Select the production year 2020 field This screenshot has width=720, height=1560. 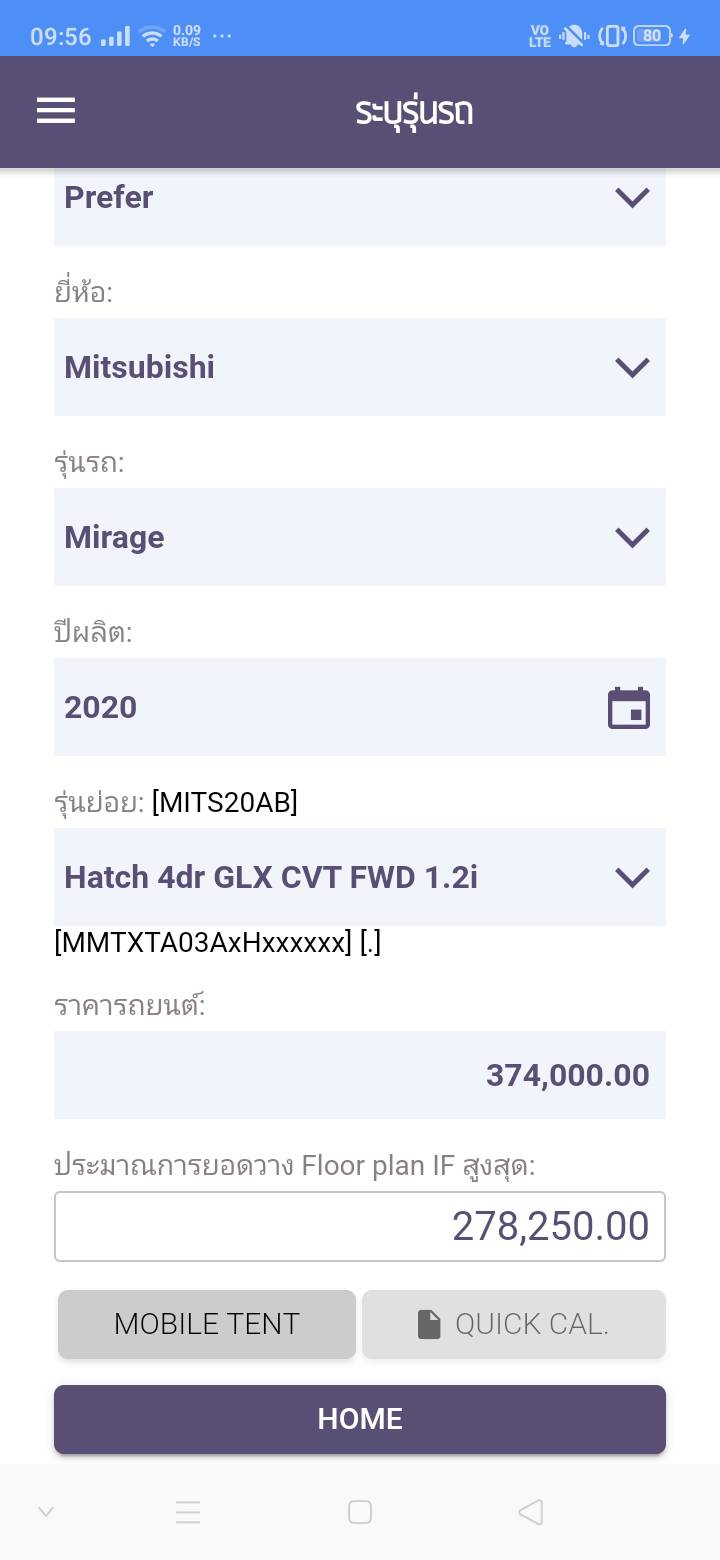(x=320, y=708)
